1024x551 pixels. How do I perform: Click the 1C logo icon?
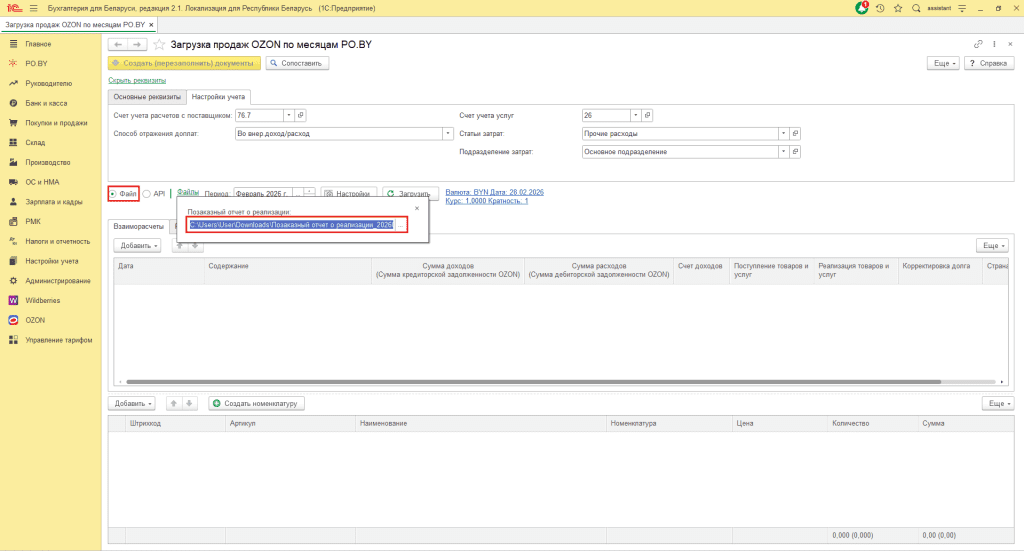(x=14, y=8)
